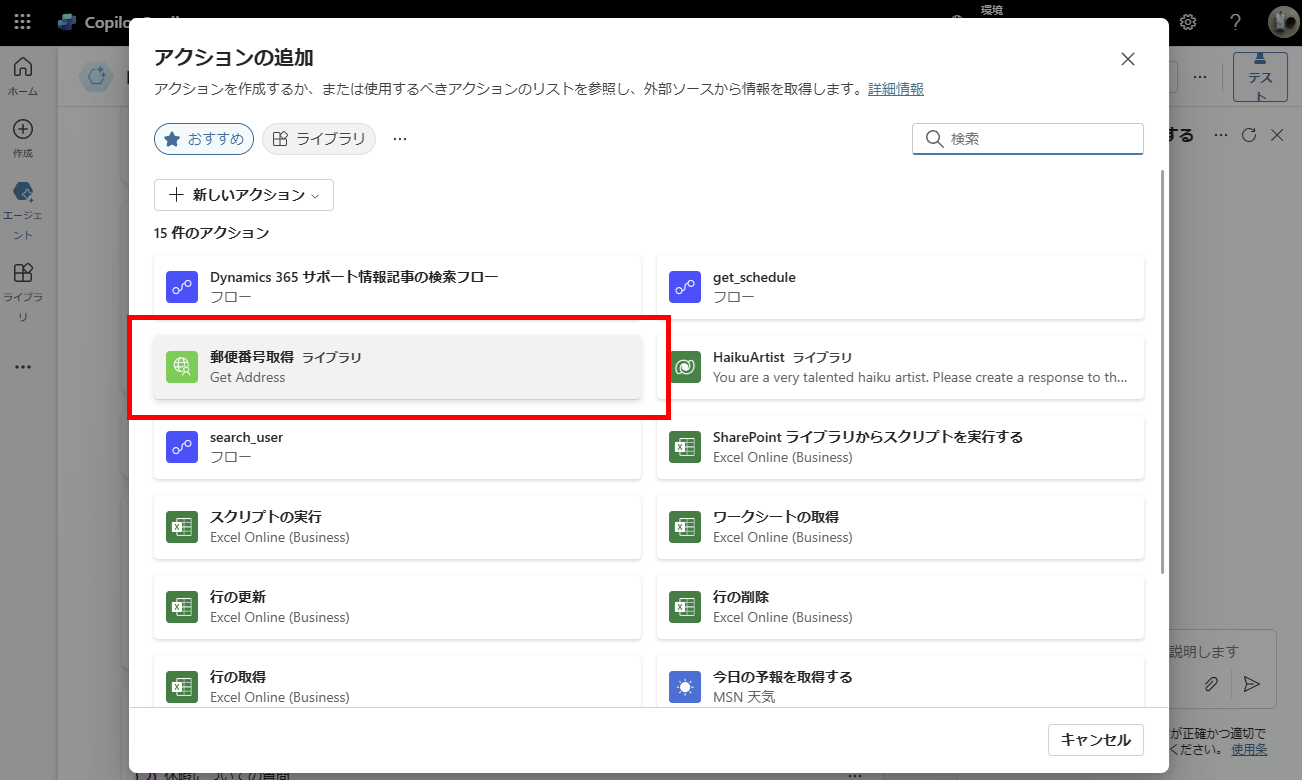
Task: Click the action list vertical scrollbar
Action: tap(1161, 370)
